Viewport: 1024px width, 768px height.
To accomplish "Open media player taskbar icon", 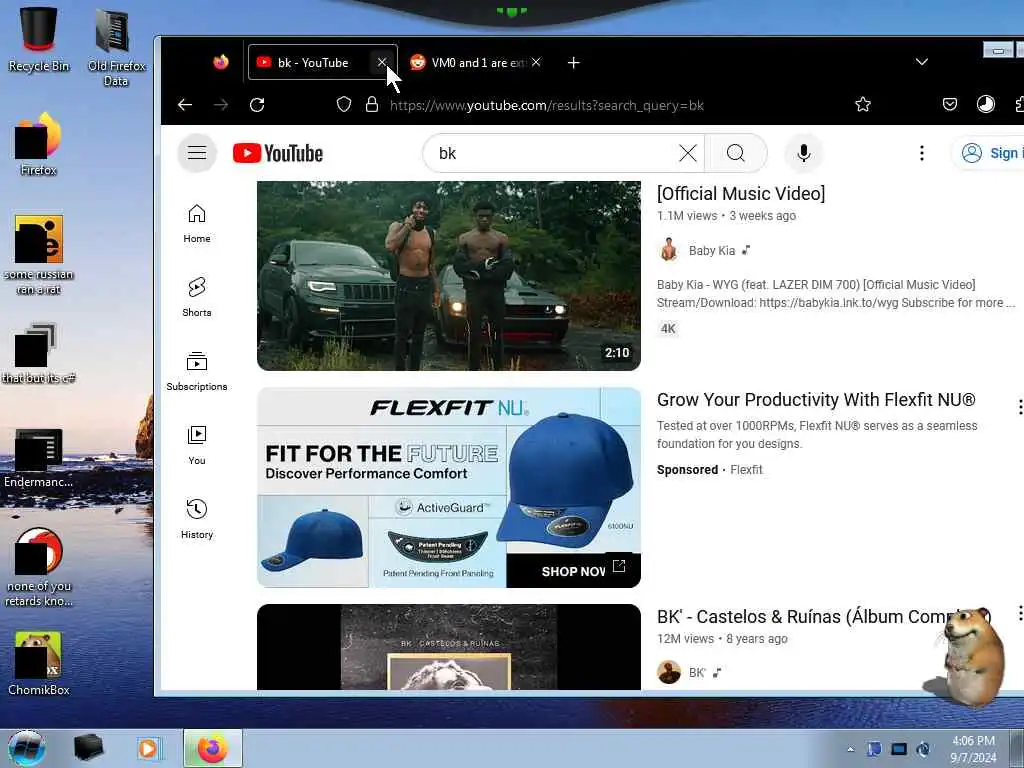I will pos(149,748).
